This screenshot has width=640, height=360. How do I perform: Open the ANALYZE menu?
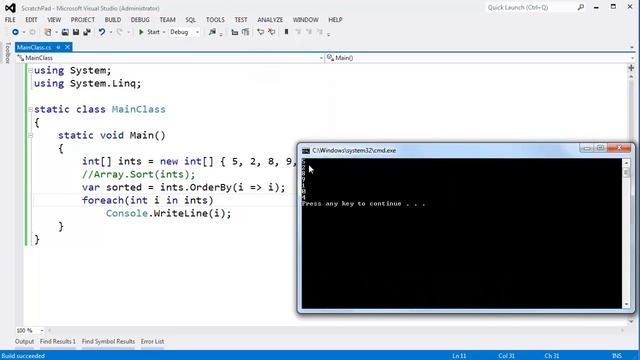click(270, 20)
